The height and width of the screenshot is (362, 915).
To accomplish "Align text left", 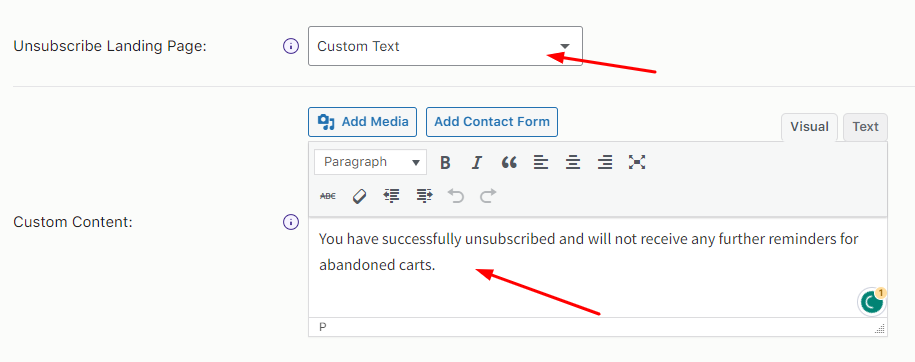I will click(541, 162).
